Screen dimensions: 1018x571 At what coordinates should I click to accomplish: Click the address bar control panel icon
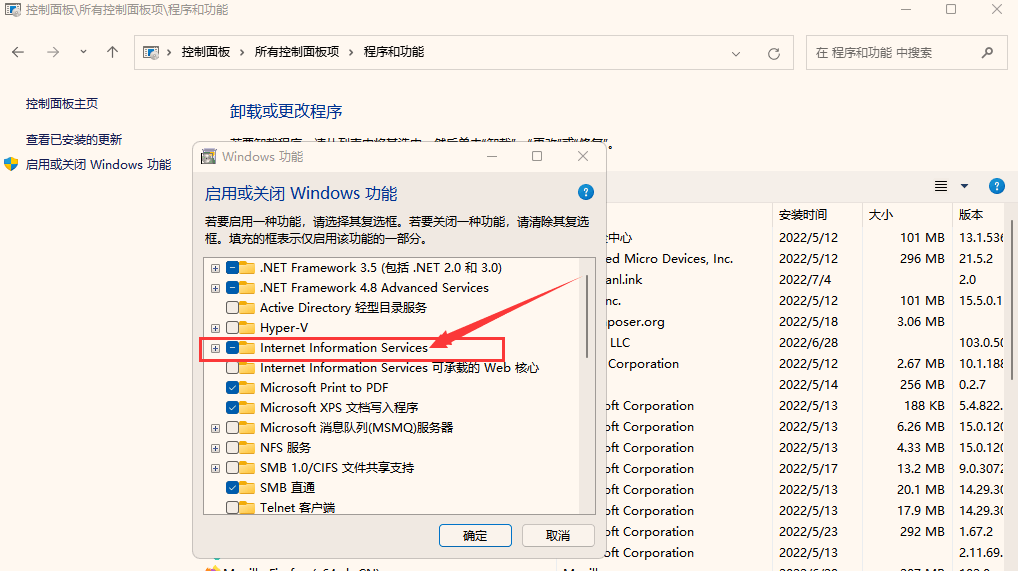pyautogui.click(x=151, y=53)
